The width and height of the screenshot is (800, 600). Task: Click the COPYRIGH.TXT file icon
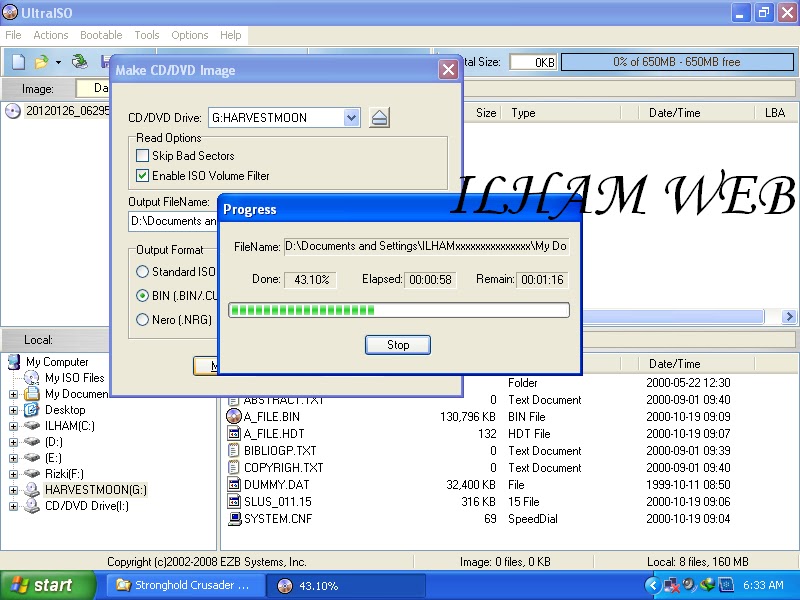point(234,467)
